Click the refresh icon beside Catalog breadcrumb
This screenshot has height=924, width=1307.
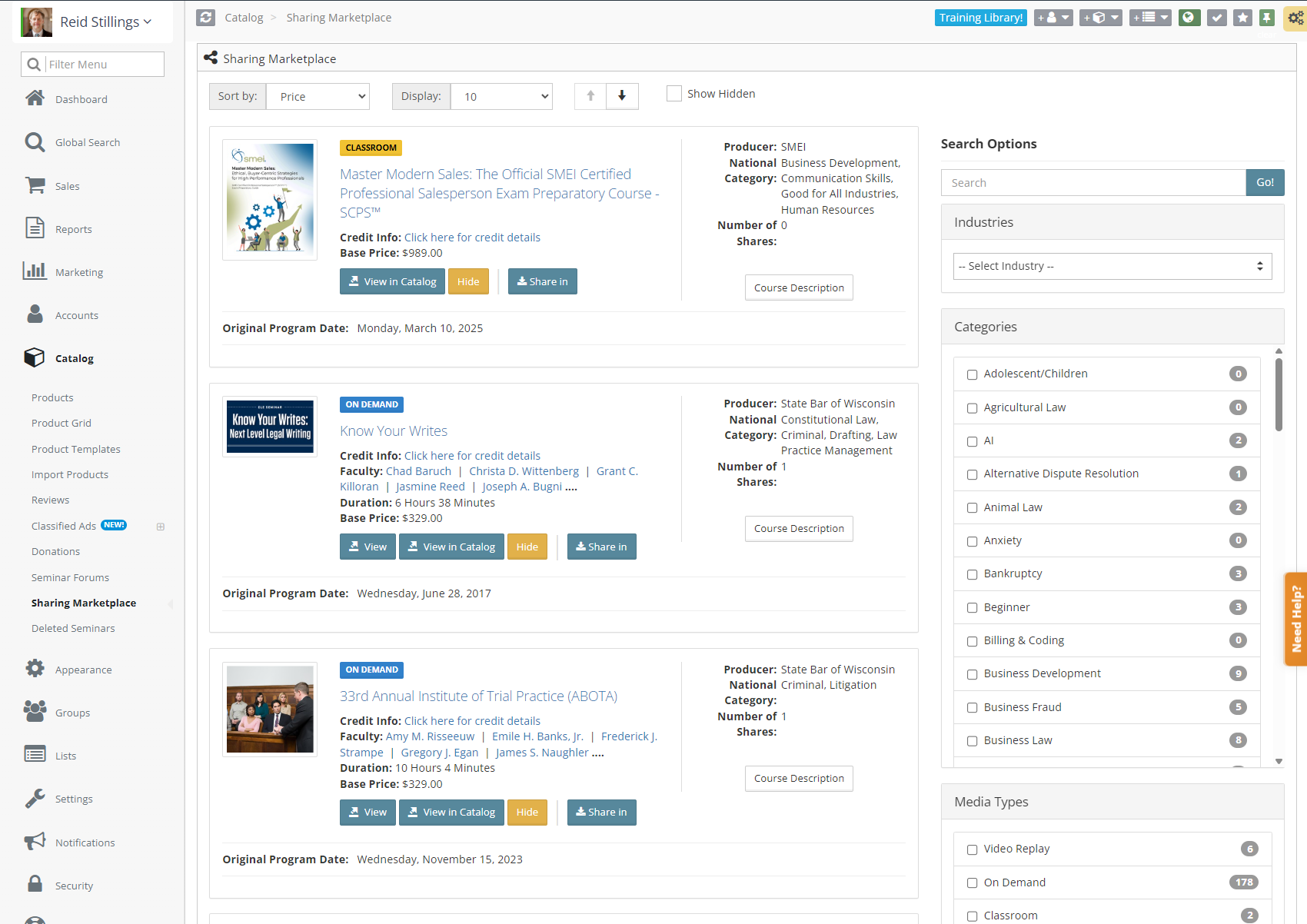pyautogui.click(x=206, y=18)
